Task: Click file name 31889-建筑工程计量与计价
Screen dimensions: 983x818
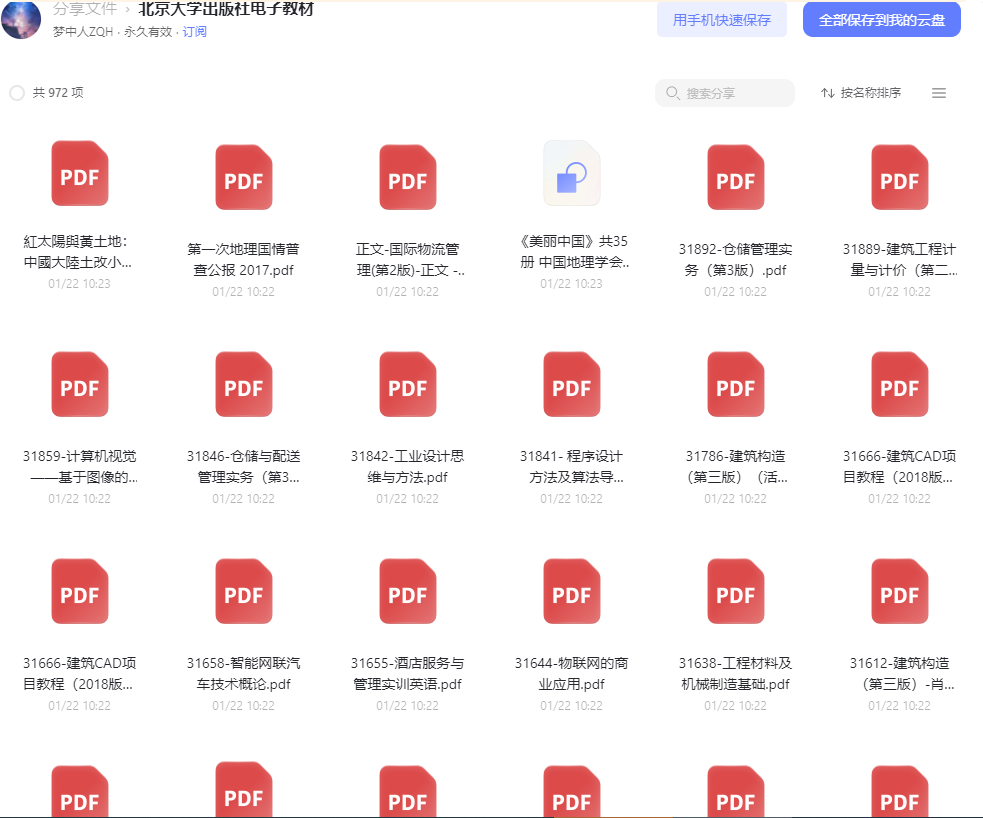Action: (x=900, y=260)
